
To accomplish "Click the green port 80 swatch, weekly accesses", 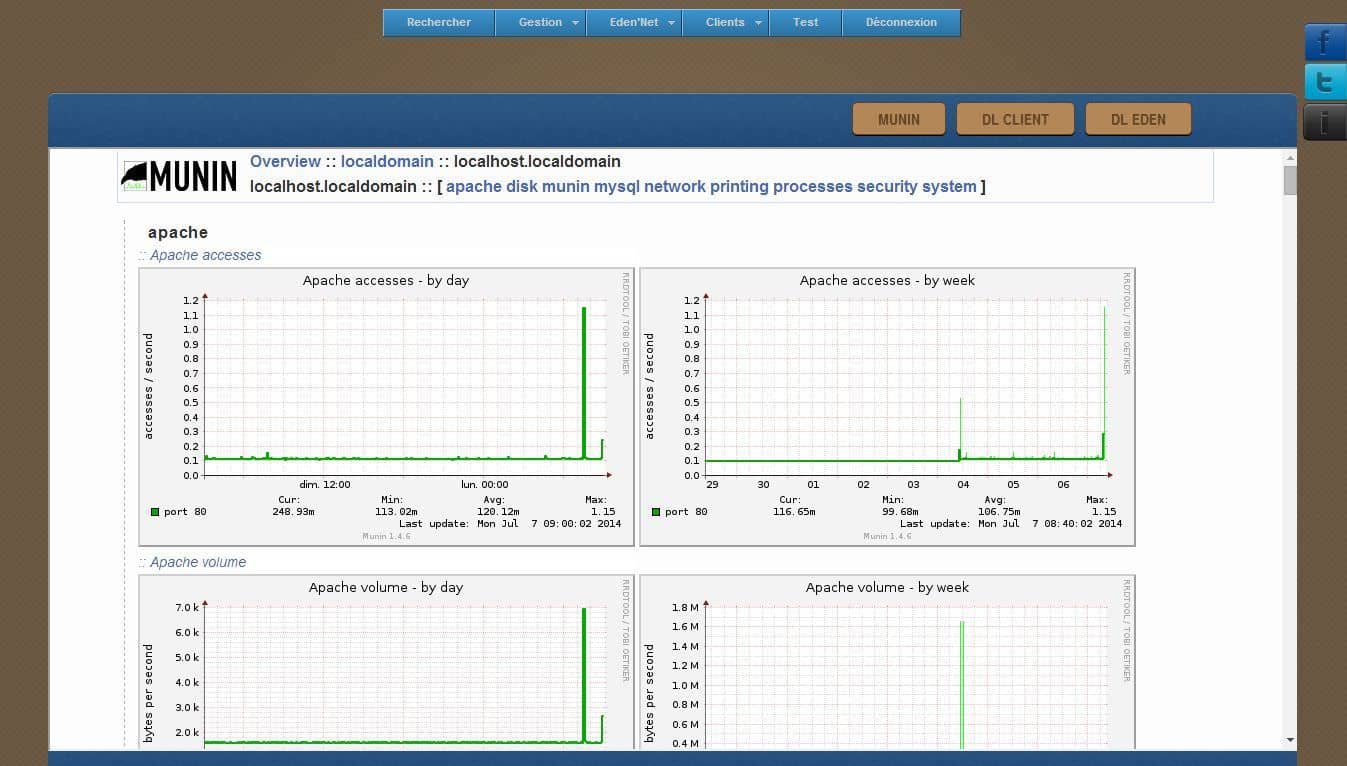I will pos(656,512).
